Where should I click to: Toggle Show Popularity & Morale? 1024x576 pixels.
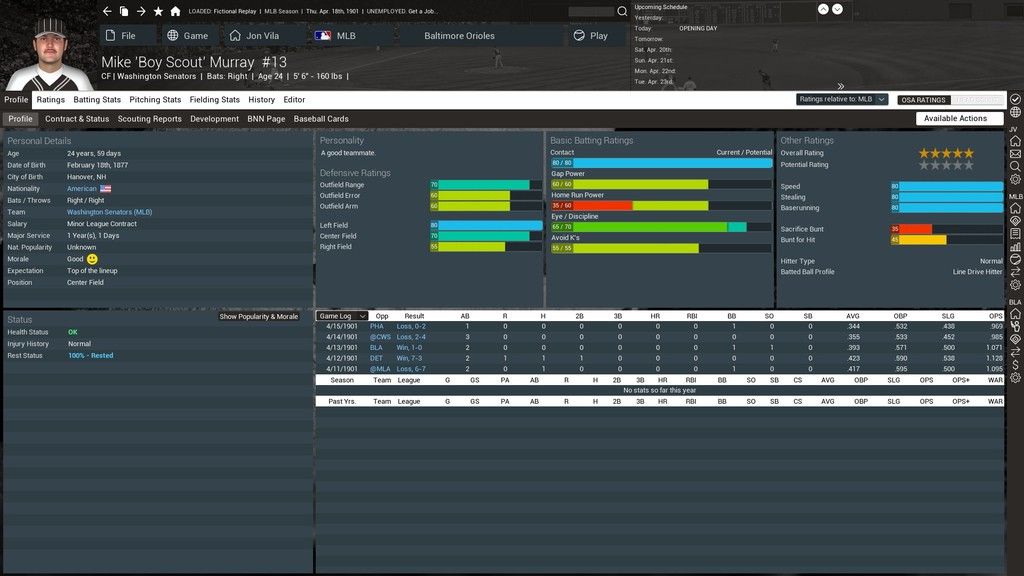click(x=259, y=317)
